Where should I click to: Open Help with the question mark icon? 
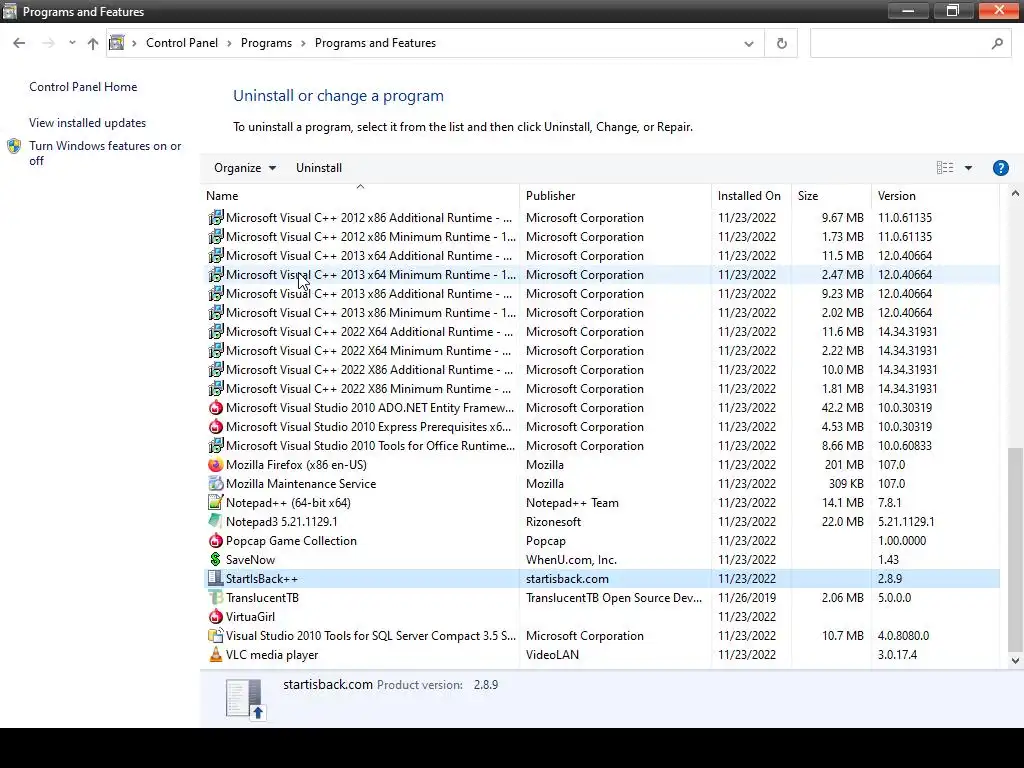1000,168
